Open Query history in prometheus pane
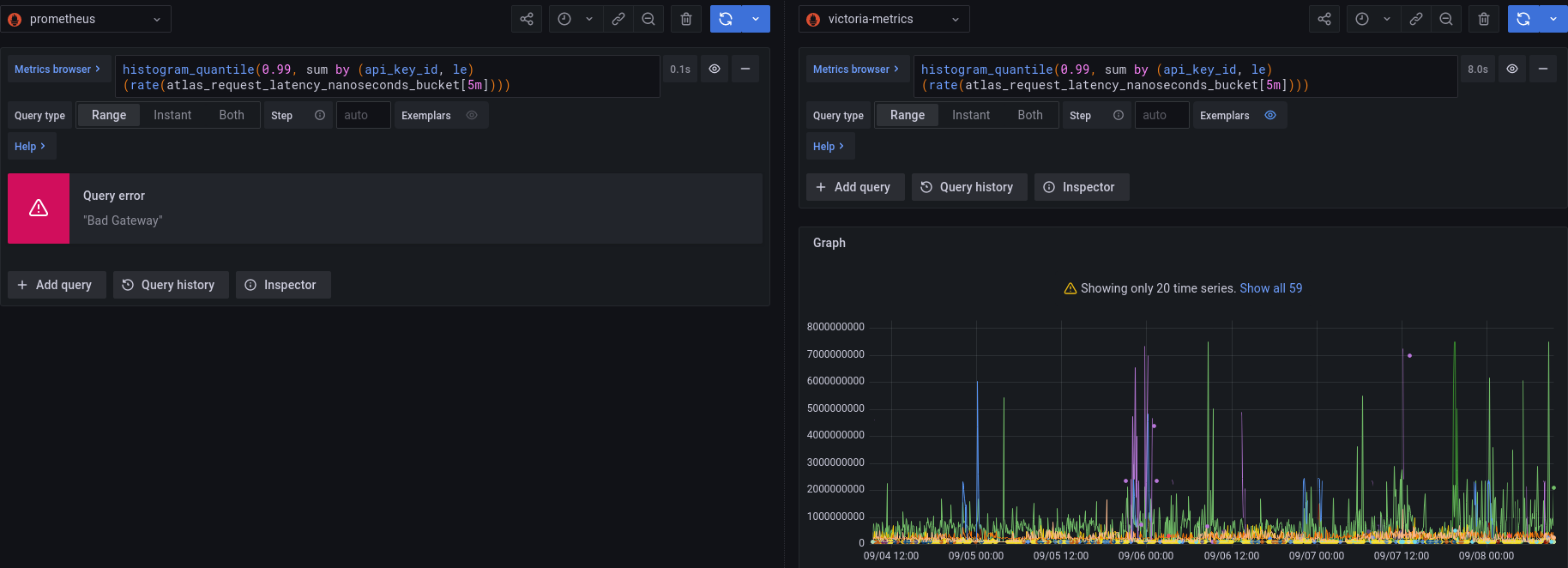 pyautogui.click(x=171, y=285)
